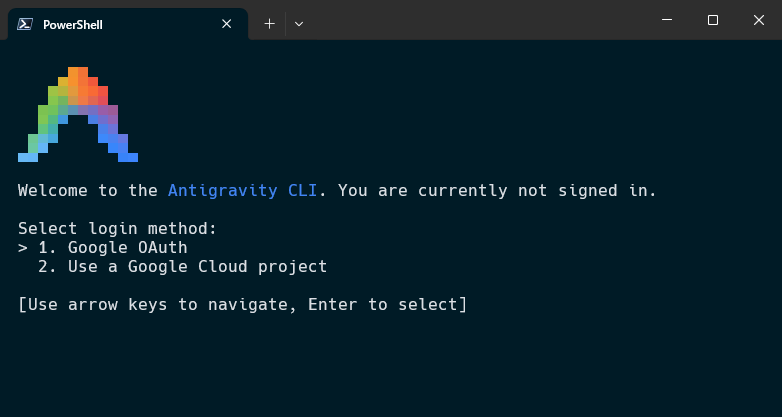Click the arrow keys navigation hint text
Screen dimensions: 782x417
(x=242, y=304)
